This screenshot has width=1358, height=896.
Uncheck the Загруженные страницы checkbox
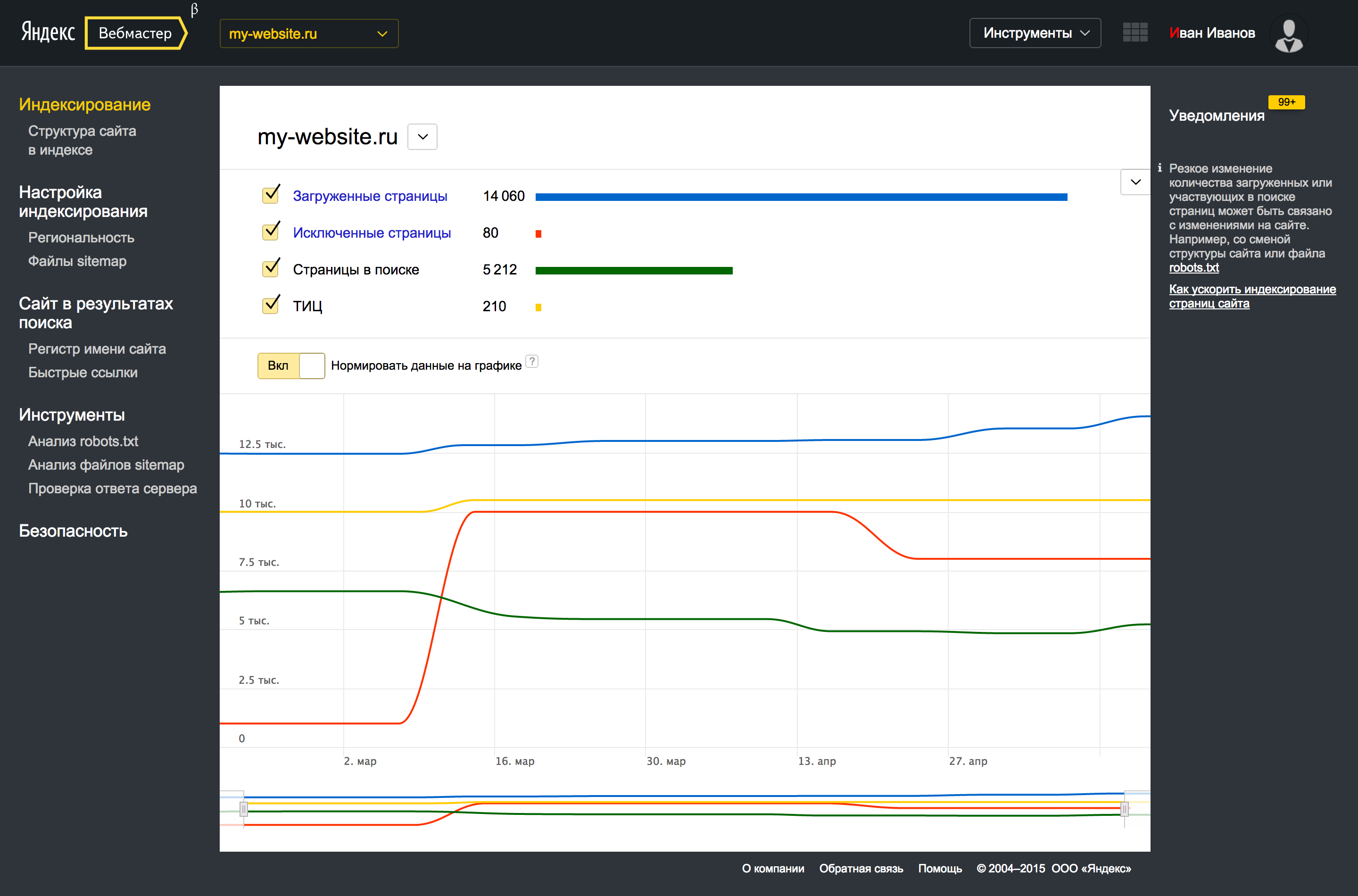click(x=271, y=195)
